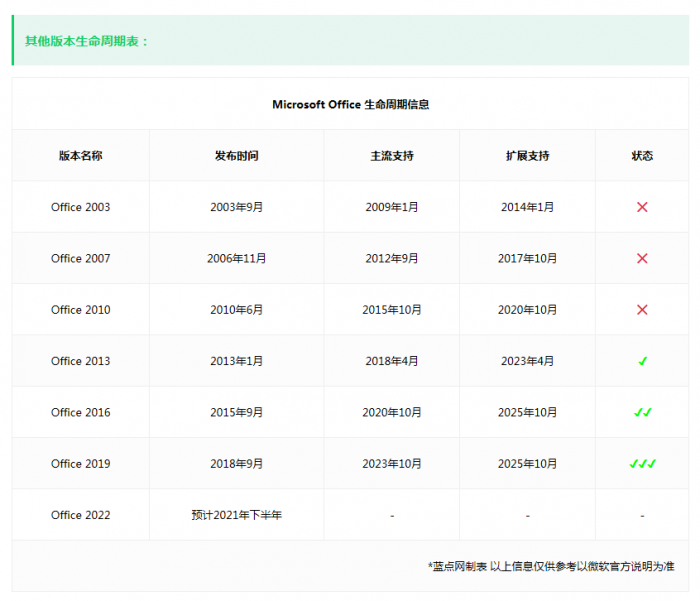Click the footnote 蓝点网制表 disclaimer text

tap(551, 567)
